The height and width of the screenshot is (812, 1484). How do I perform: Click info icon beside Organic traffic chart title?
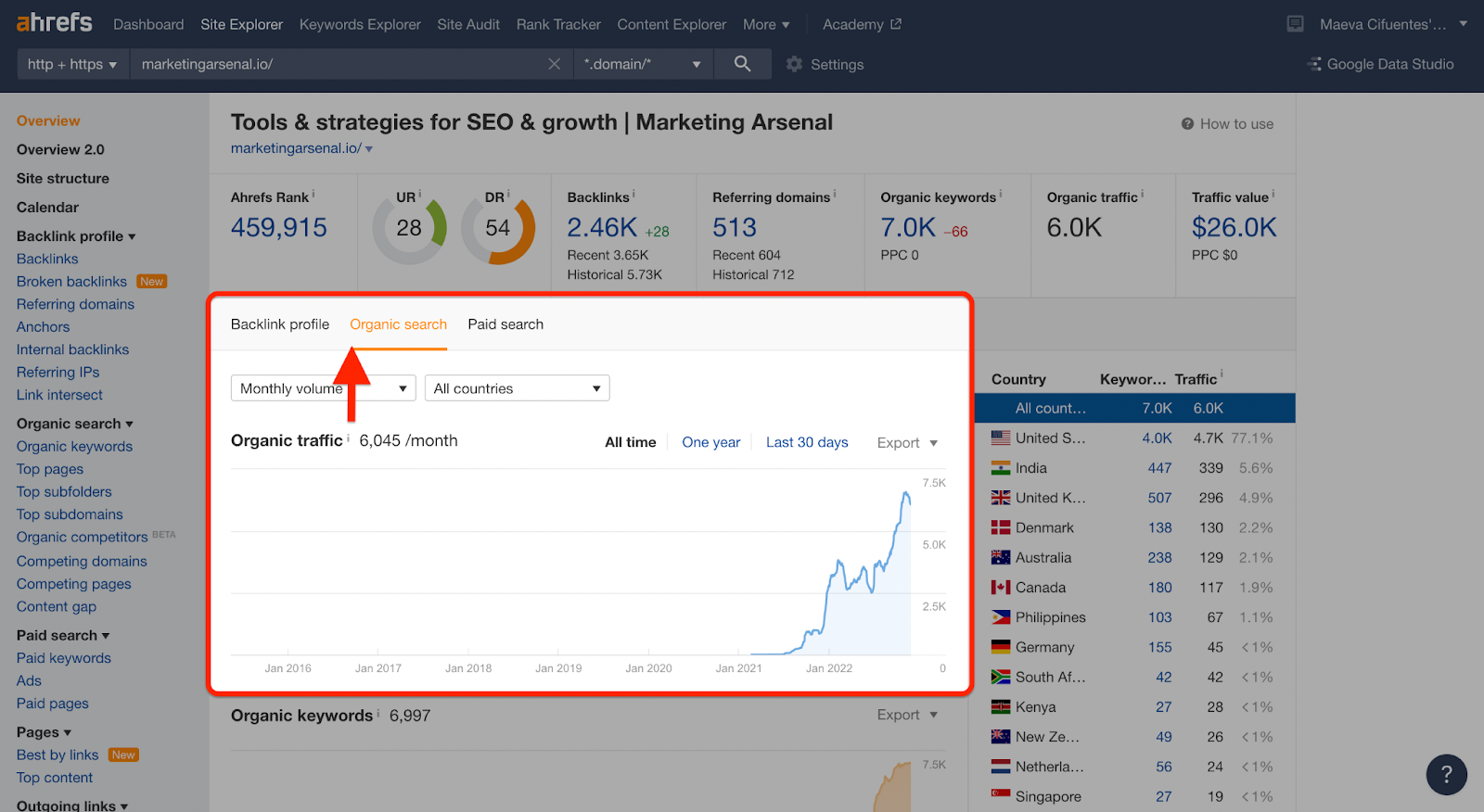click(x=349, y=438)
